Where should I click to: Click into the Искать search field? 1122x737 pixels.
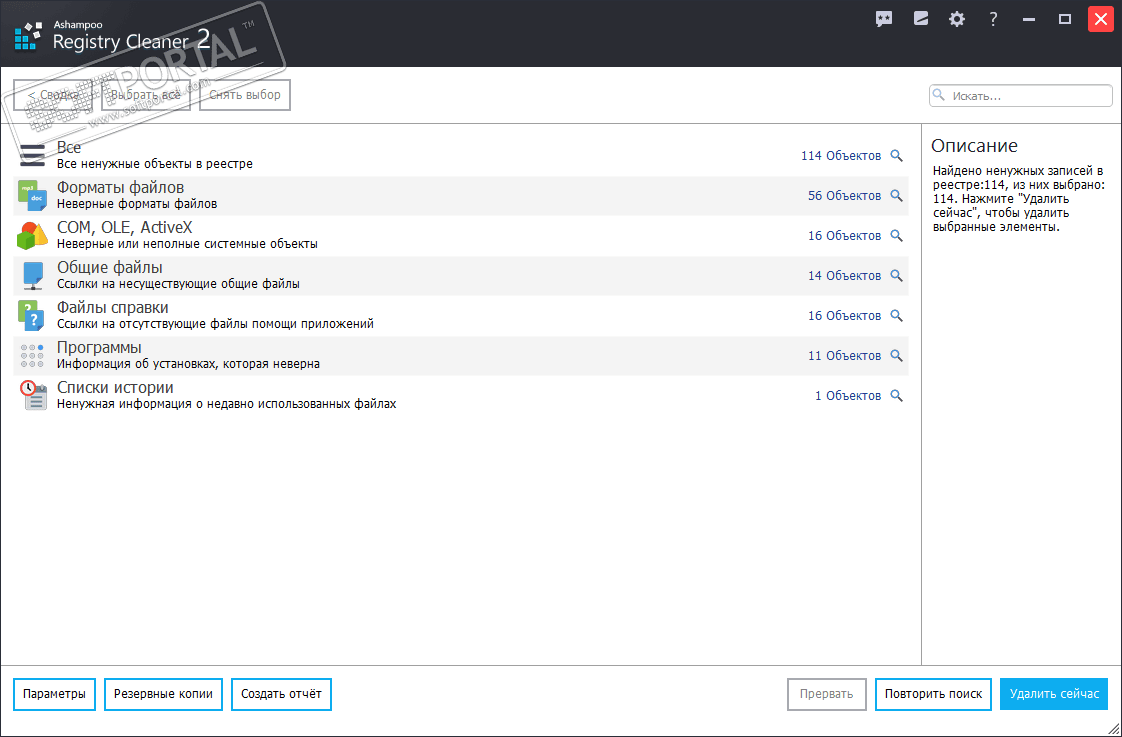[1020, 96]
